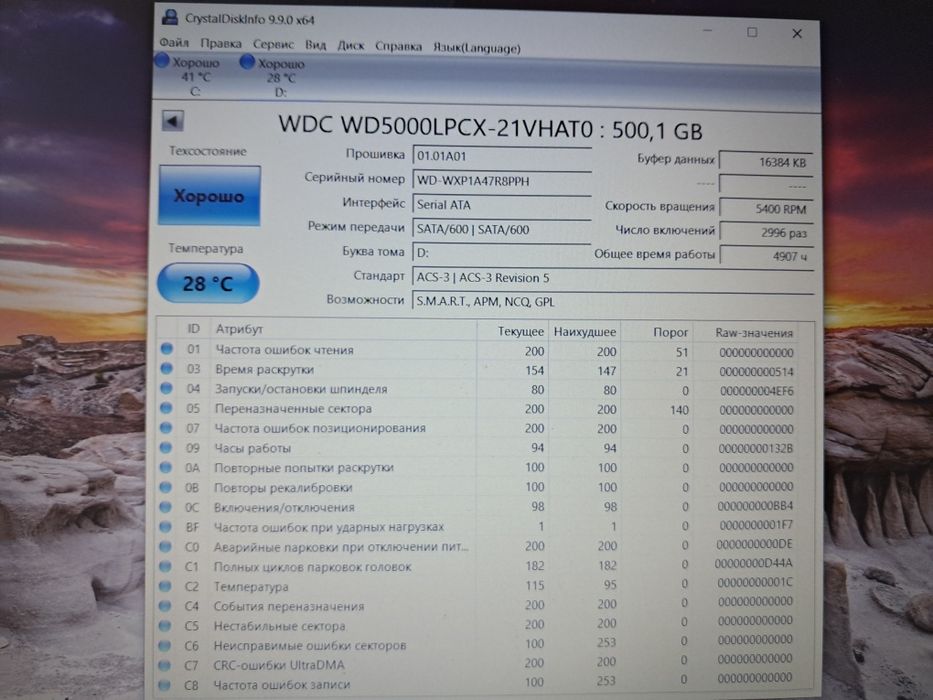
Task: Click status dot for attribute C4
Action: (x=165, y=606)
